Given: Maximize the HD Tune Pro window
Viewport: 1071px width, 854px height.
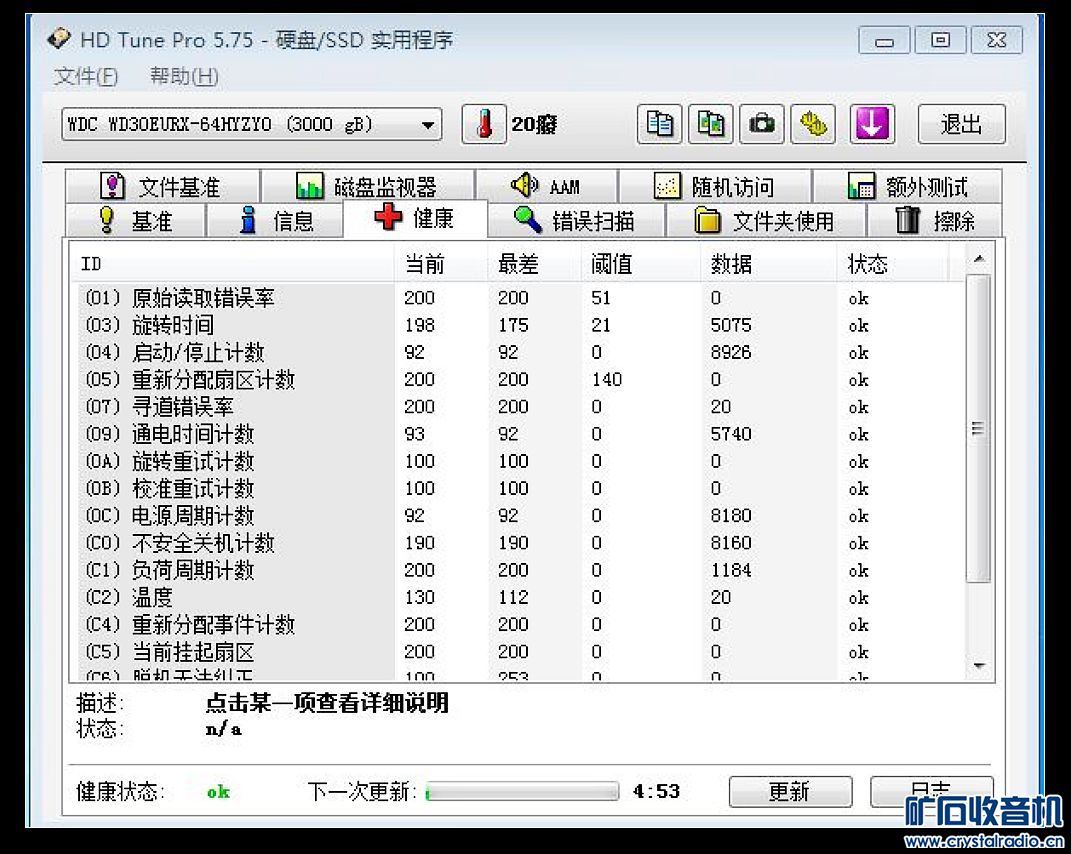Looking at the screenshot, I should [x=941, y=41].
